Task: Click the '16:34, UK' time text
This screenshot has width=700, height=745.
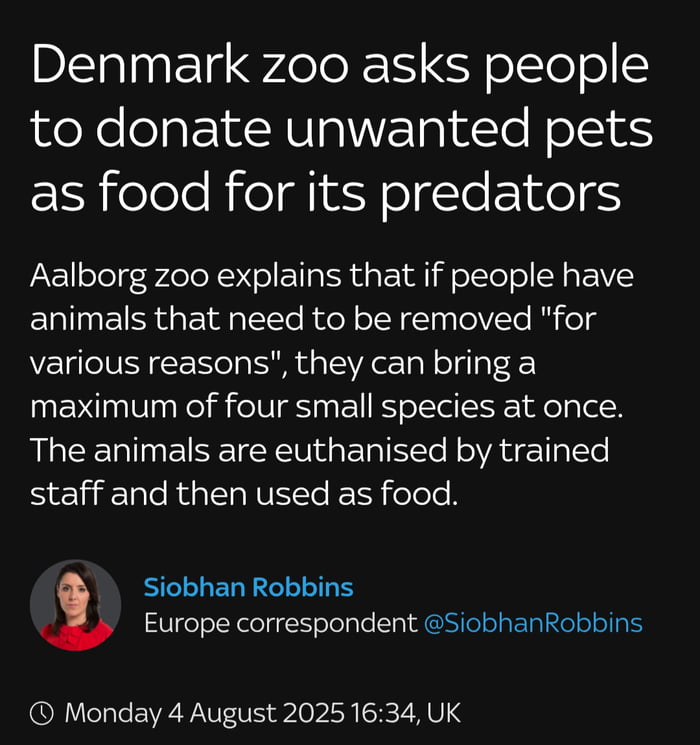Action: click(x=406, y=713)
